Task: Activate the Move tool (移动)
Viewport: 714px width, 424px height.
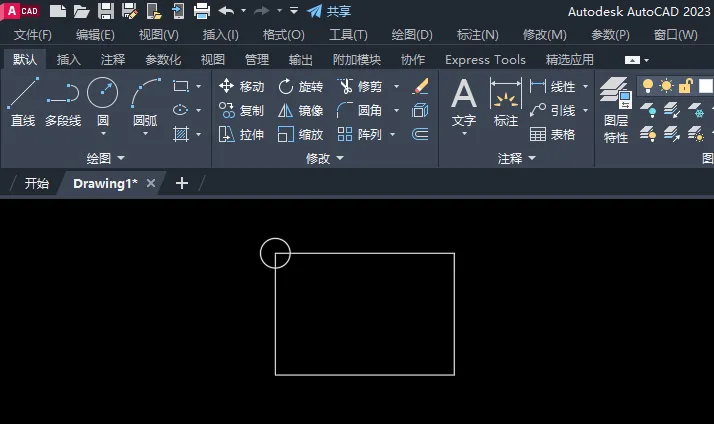Action: [x=241, y=86]
